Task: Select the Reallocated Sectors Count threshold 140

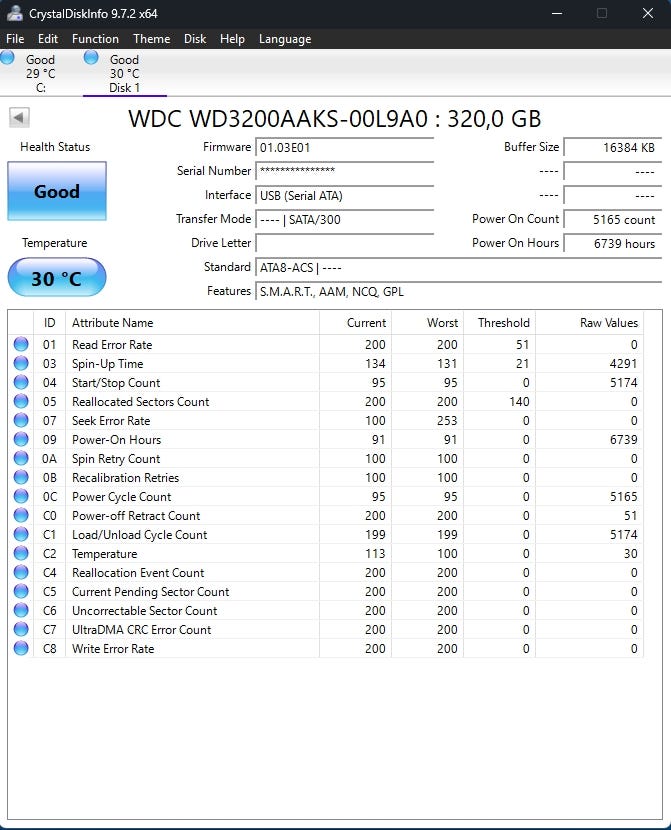Action: (x=519, y=402)
